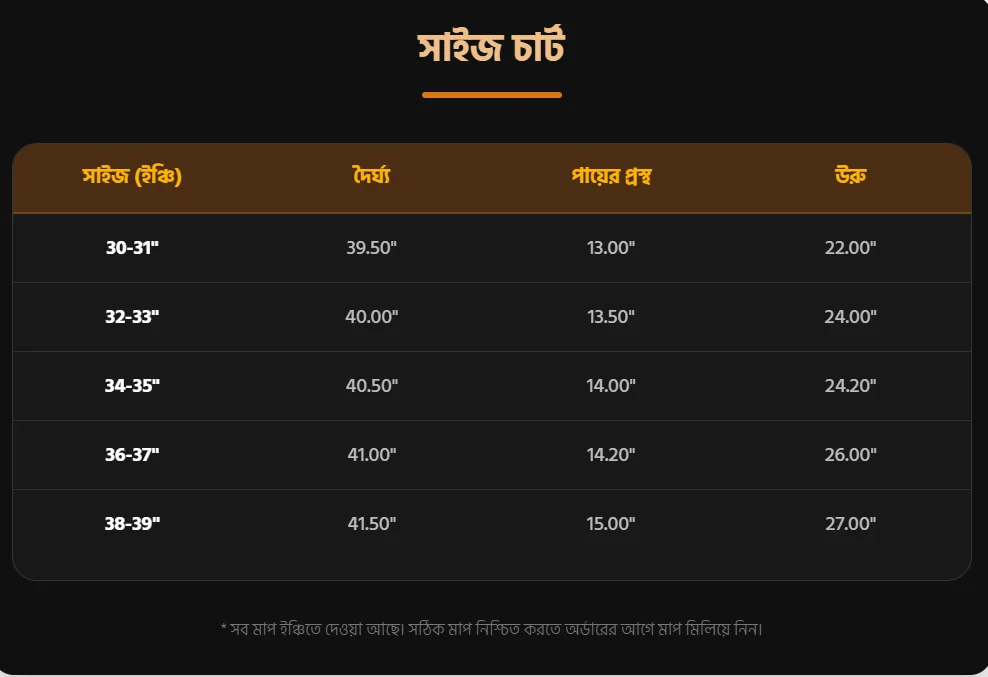Click the 34-35" size row label
Viewport: 988px width, 677px height.
[x=132, y=386]
